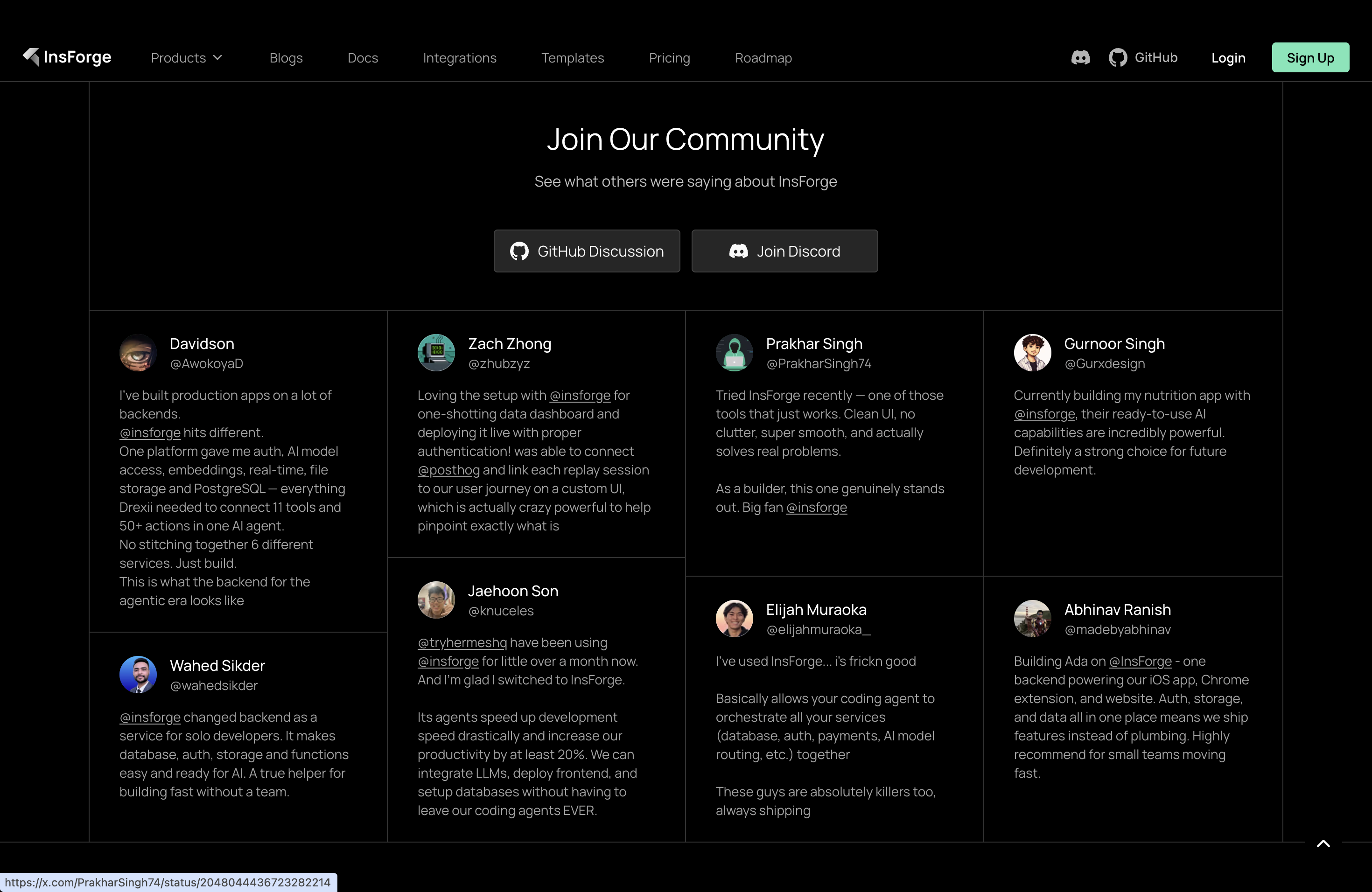1372x892 pixels.
Task: Click the GitHub Discussion button
Action: [587, 251]
